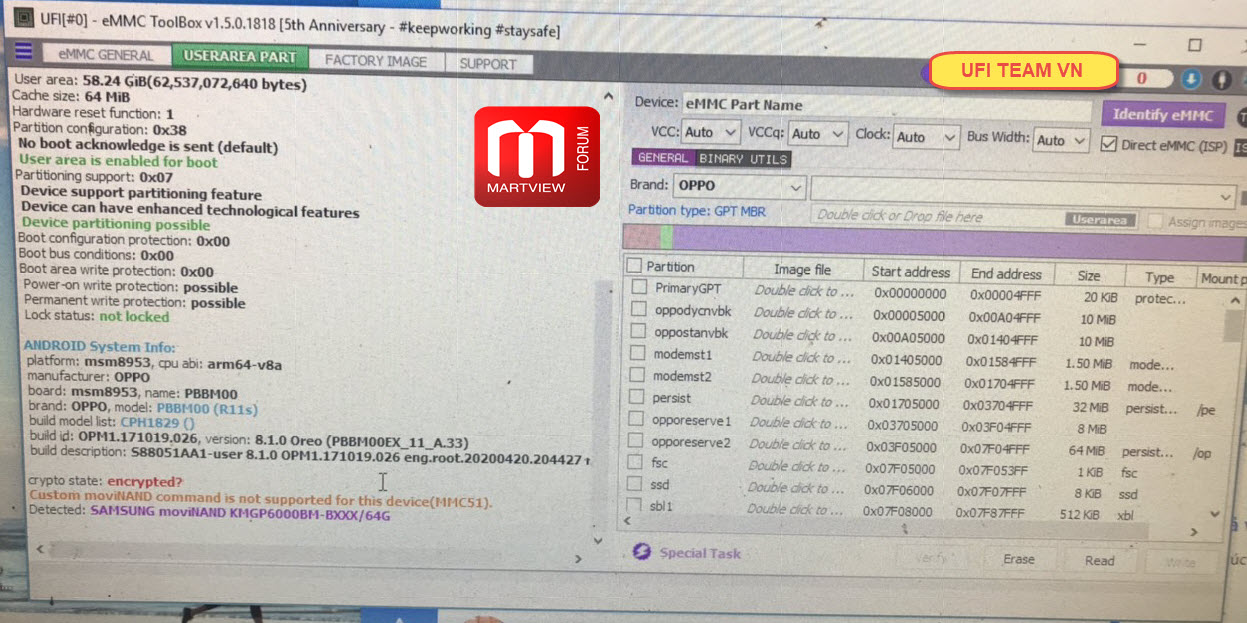The width and height of the screenshot is (1247, 623).
Task: Uncheck Direct eMMC (ISP) option
Action: 1108,144
